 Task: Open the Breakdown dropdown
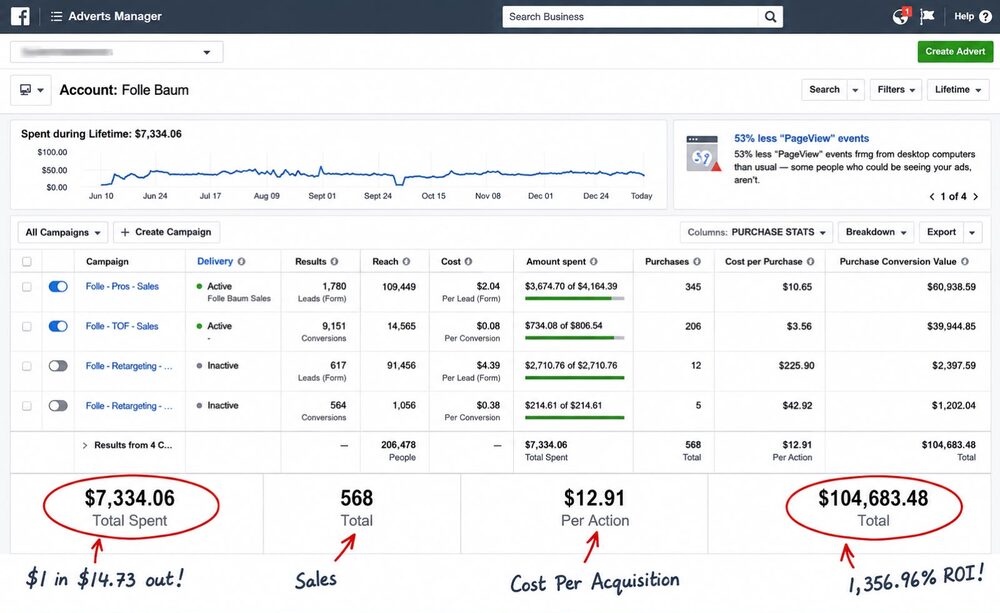coord(876,232)
